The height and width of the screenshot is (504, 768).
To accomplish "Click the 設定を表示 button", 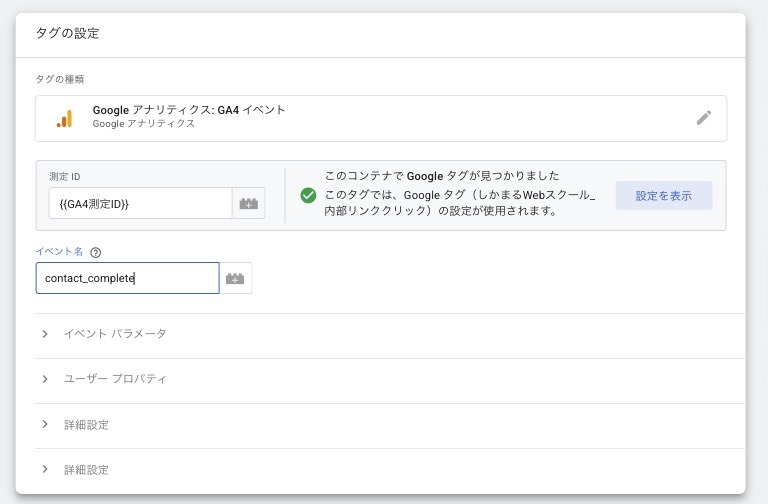I will (x=664, y=195).
